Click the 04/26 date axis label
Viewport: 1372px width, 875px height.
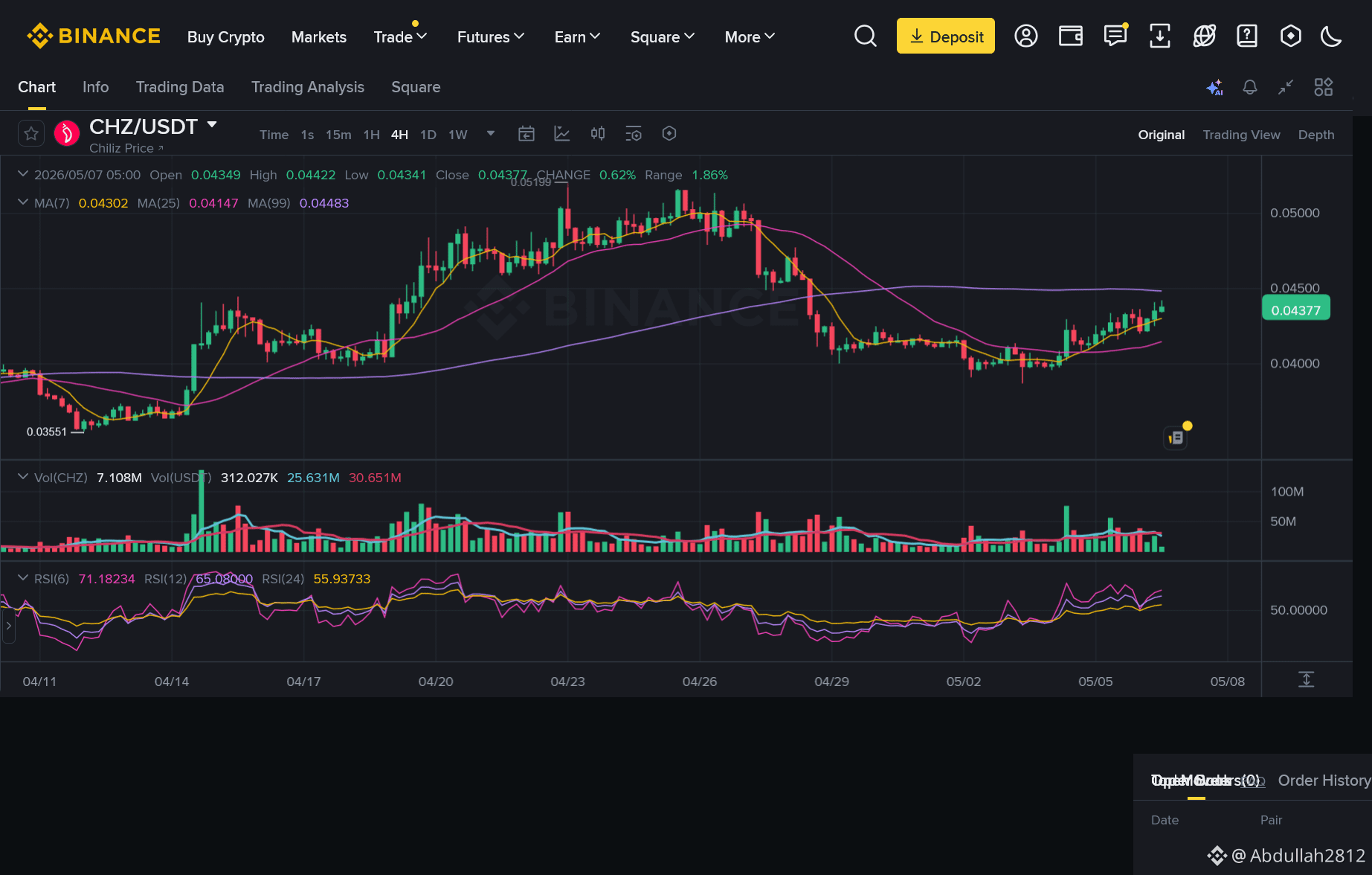(x=700, y=681)
